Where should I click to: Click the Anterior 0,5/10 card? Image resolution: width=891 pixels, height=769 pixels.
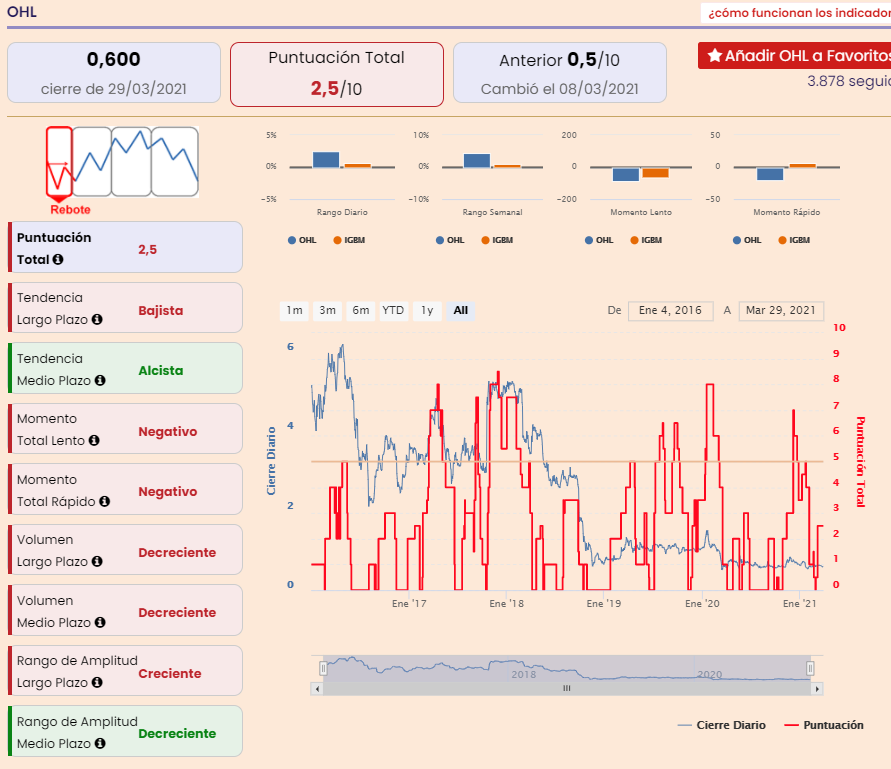tap(560, 73)
